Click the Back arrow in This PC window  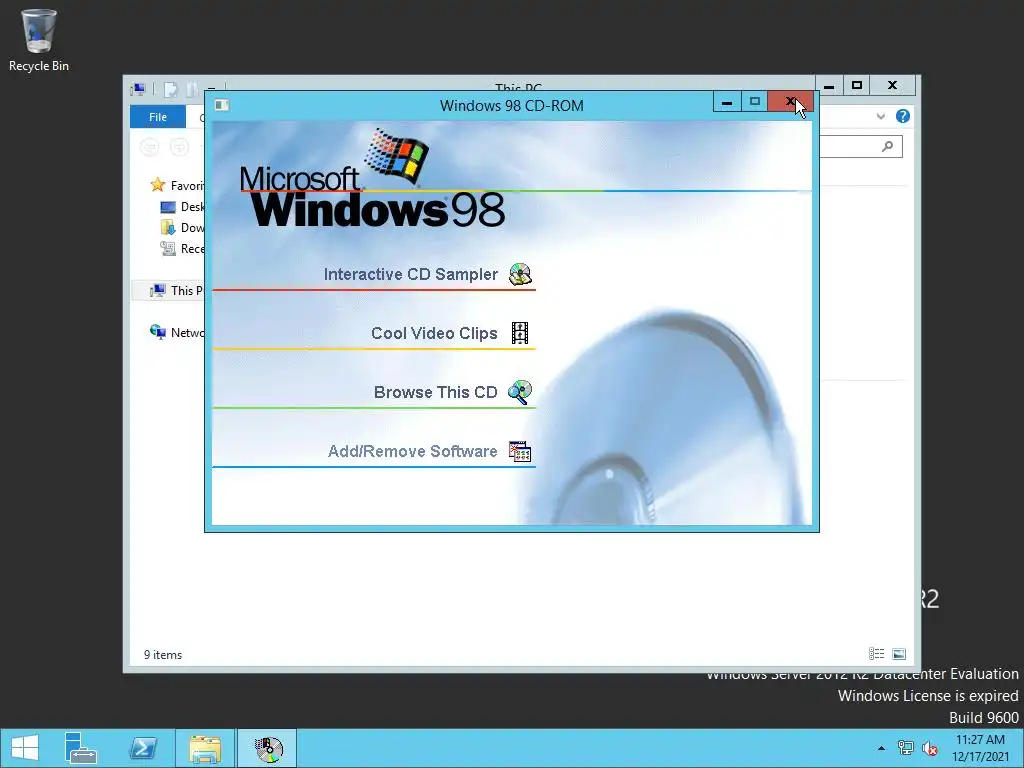click(150, 147)
